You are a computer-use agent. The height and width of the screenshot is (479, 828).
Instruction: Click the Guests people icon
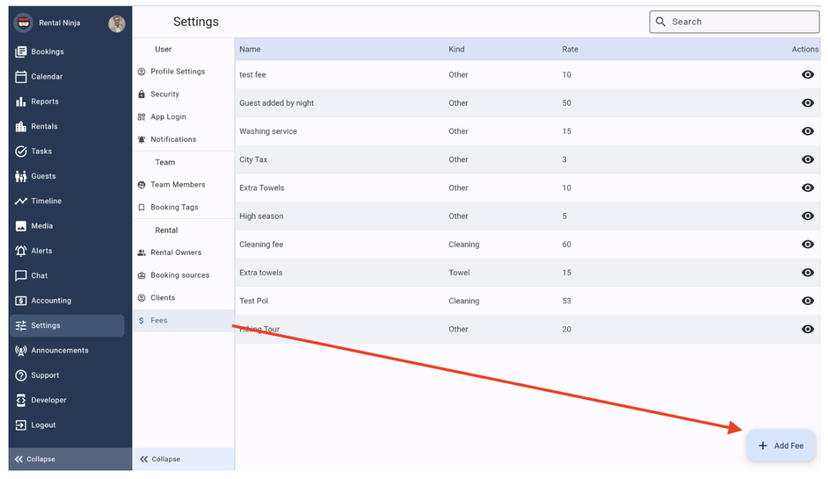click(21, 176)
